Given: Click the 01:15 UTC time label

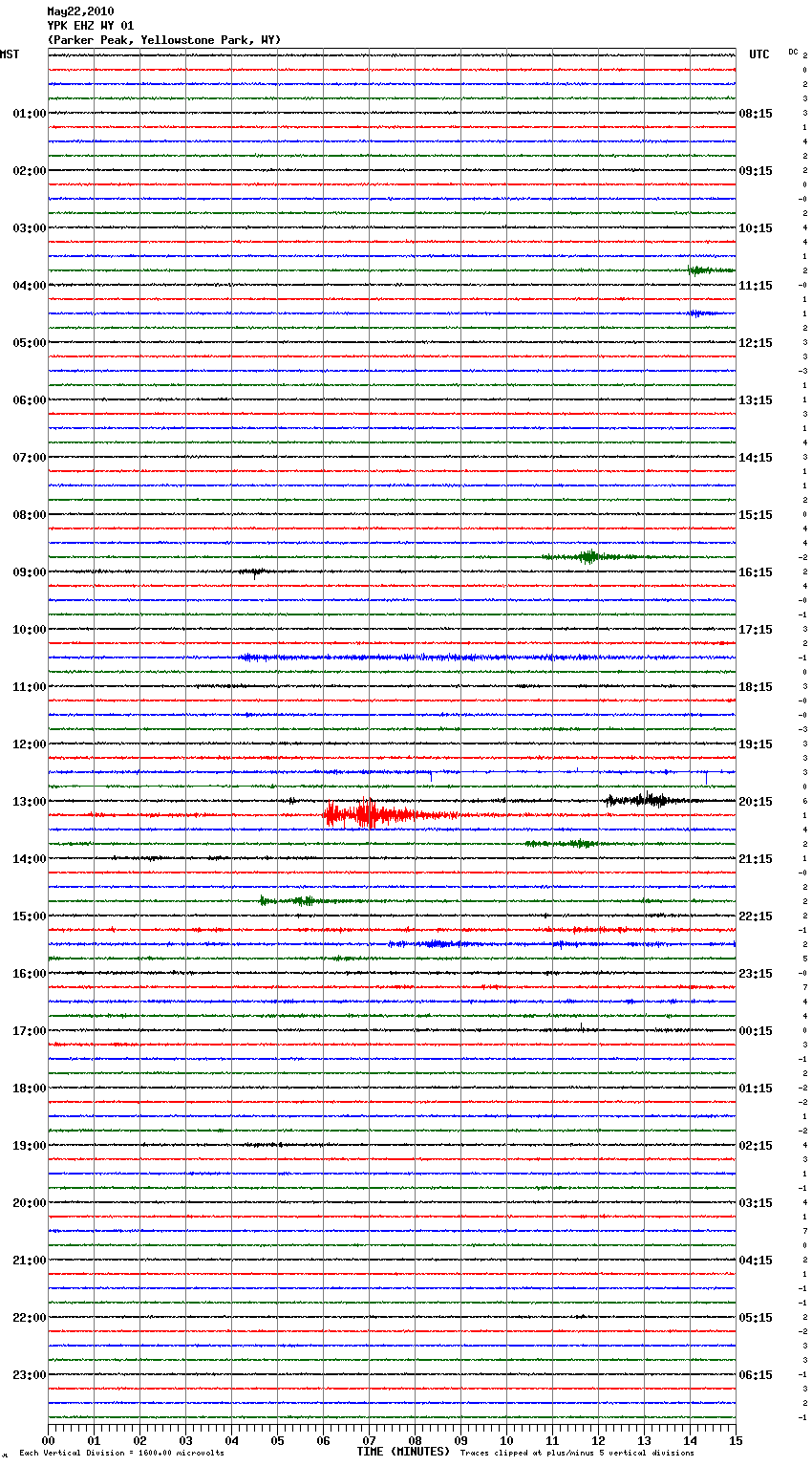Looking at the screenshot, I should (756, 1089).
